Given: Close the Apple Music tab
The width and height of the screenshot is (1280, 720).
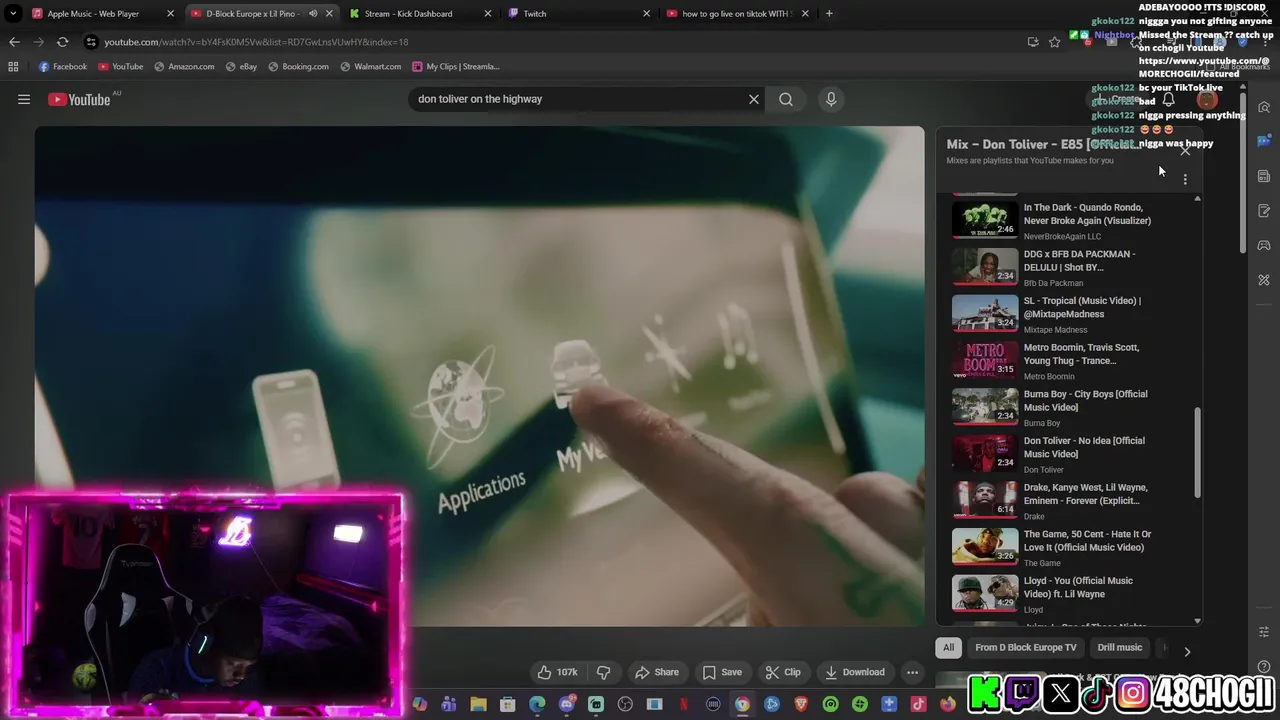Looking at the screenshot, I should (x=170, y=14).
